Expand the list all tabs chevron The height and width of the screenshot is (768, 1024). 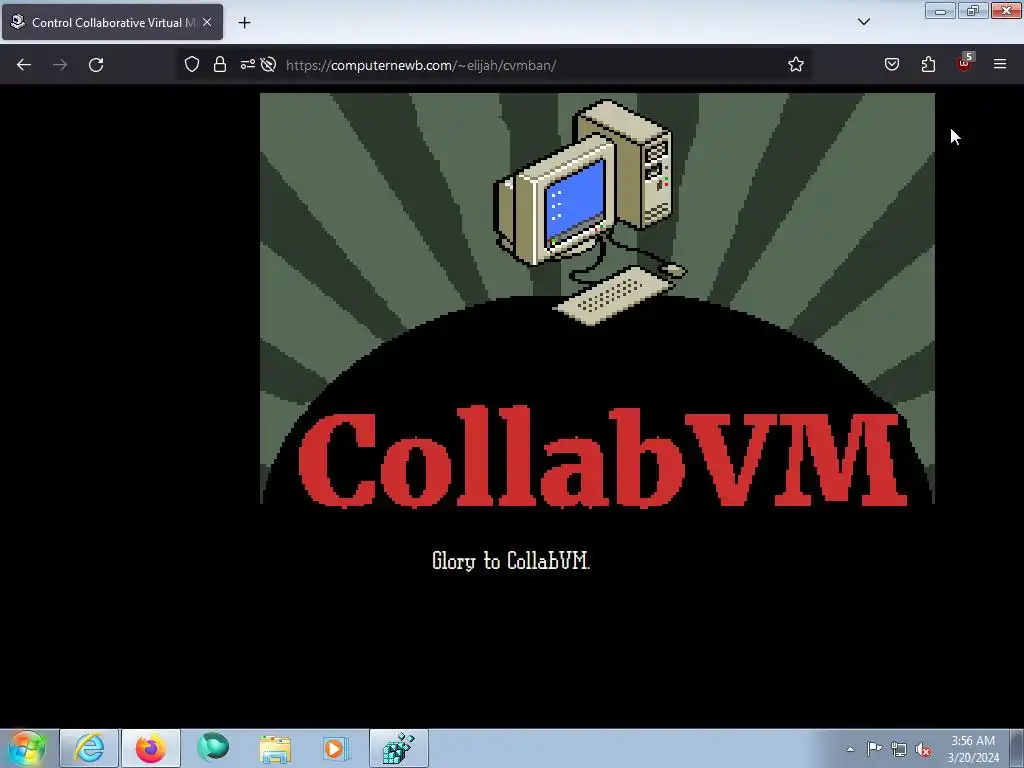click(863, 22)
